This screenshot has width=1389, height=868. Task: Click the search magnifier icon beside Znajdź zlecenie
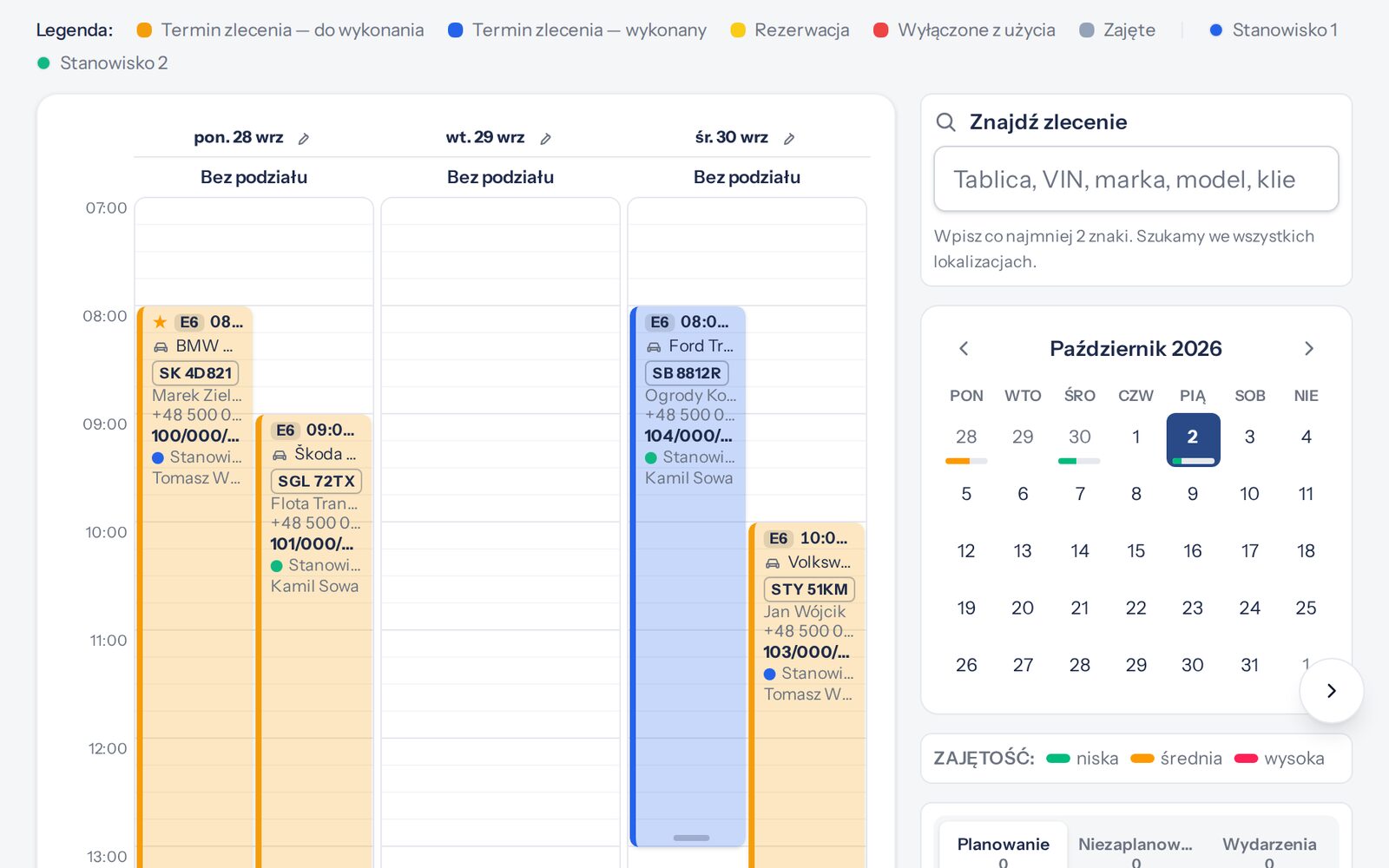click(946, 122)
